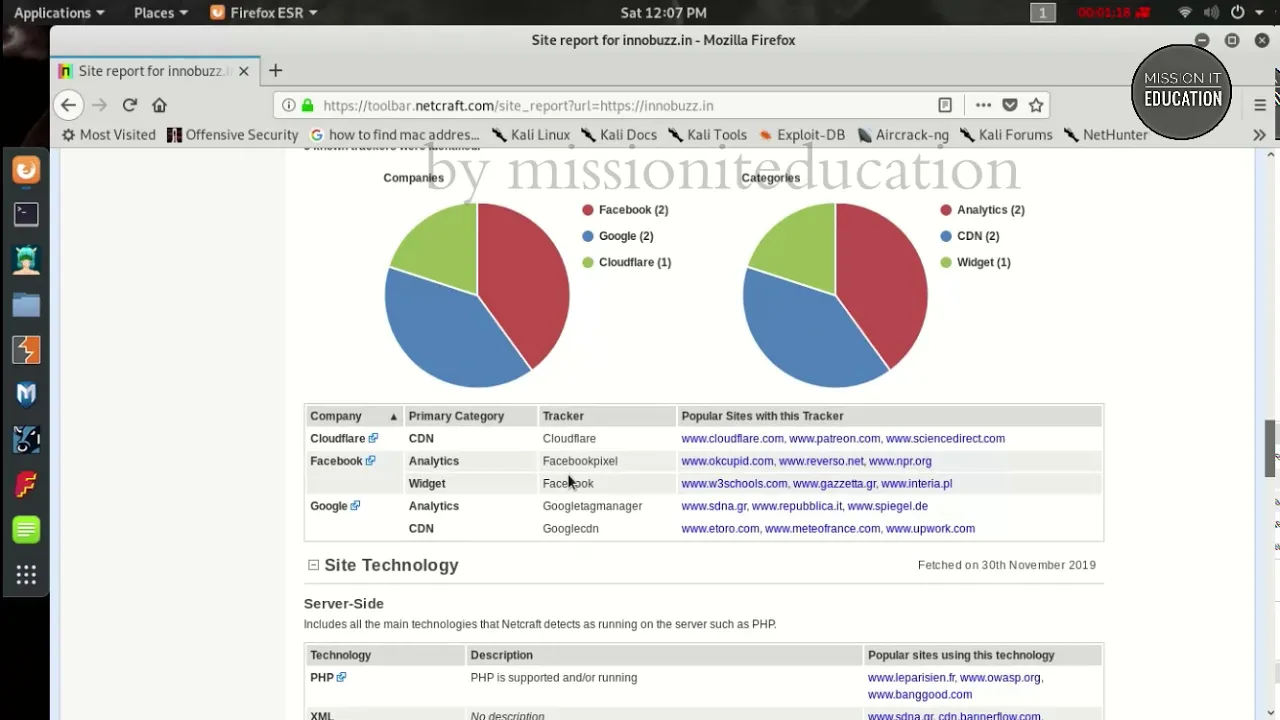Click the green padlock security icon

tap(307, 105)
